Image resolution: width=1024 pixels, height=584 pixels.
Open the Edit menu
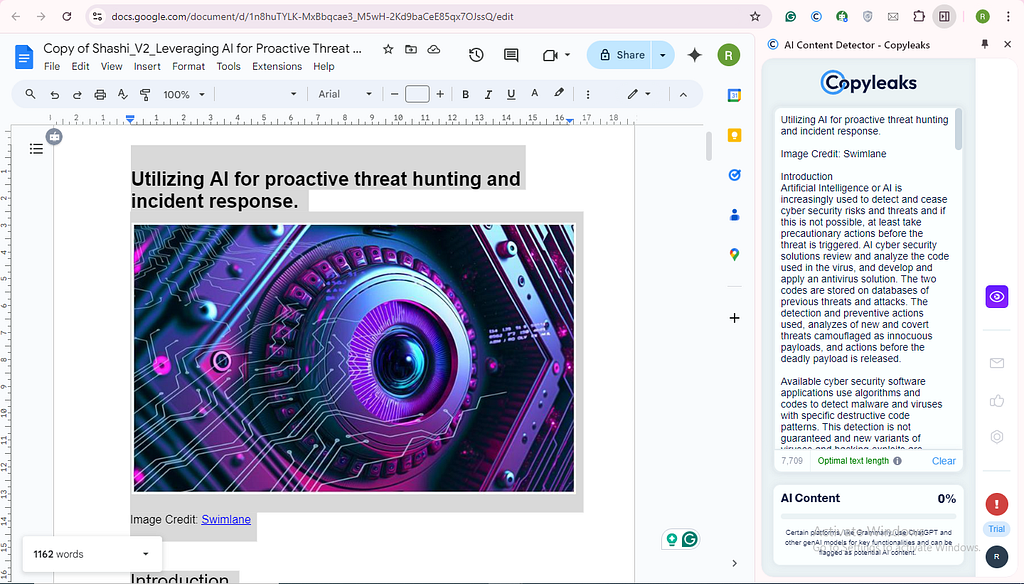click(x=80, y=67)
